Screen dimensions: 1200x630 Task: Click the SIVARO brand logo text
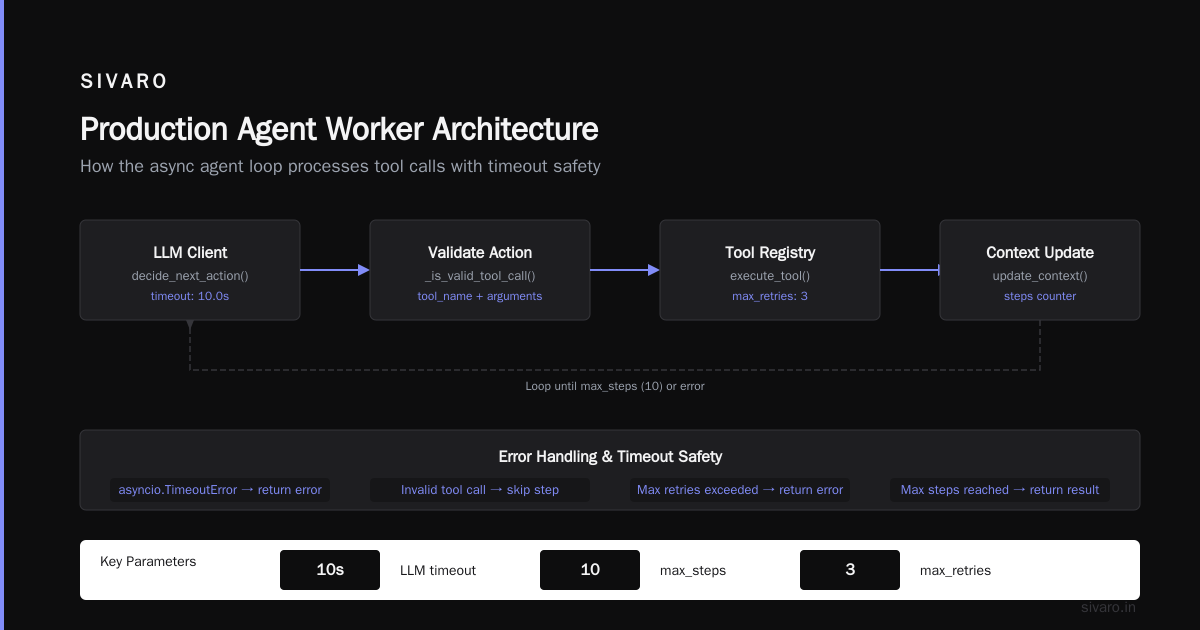pyautogui.click(x=124, y=82)
